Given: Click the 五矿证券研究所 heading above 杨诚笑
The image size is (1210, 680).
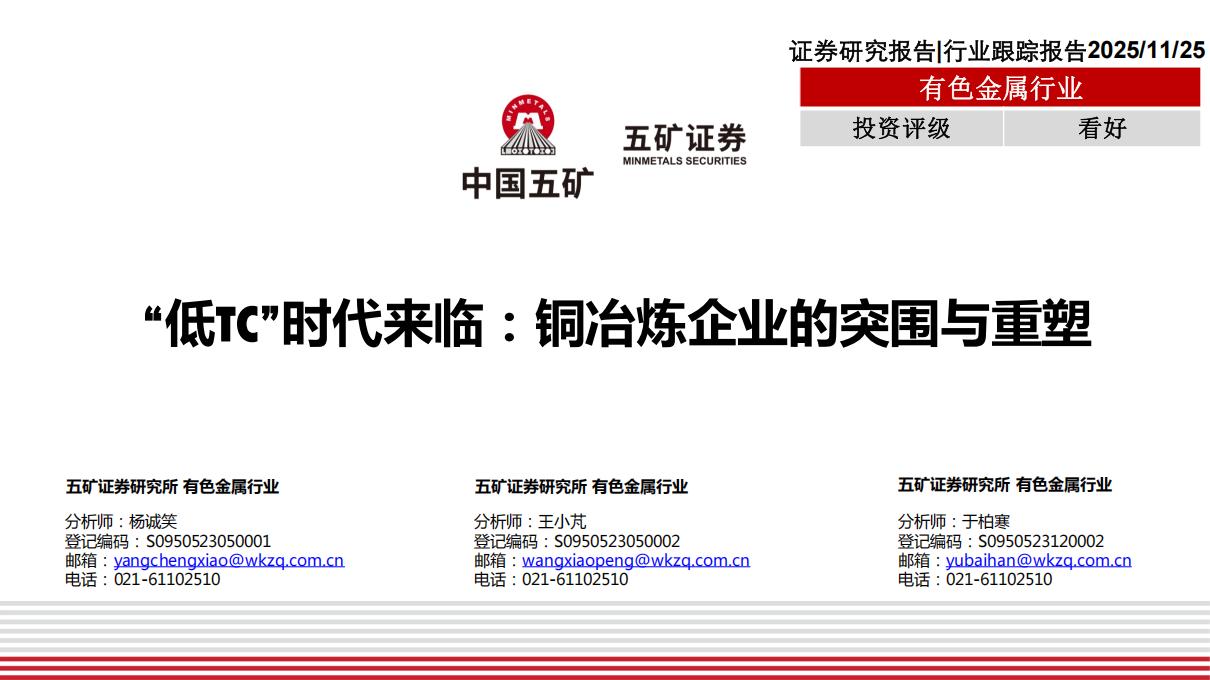Looking at the screenshot, I should (121, 487).
